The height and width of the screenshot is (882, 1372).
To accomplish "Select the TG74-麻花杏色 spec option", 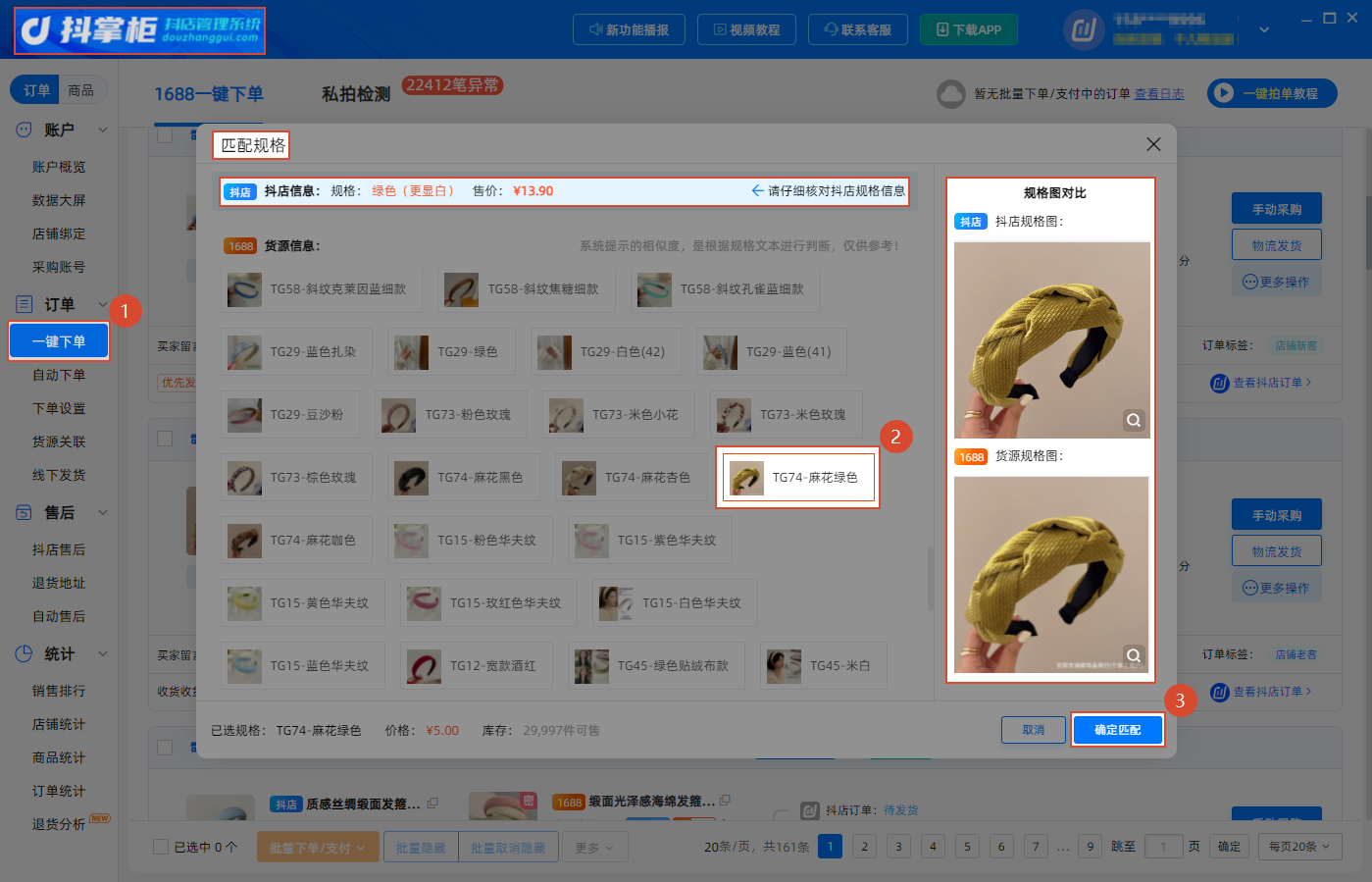I will point(631,477).
